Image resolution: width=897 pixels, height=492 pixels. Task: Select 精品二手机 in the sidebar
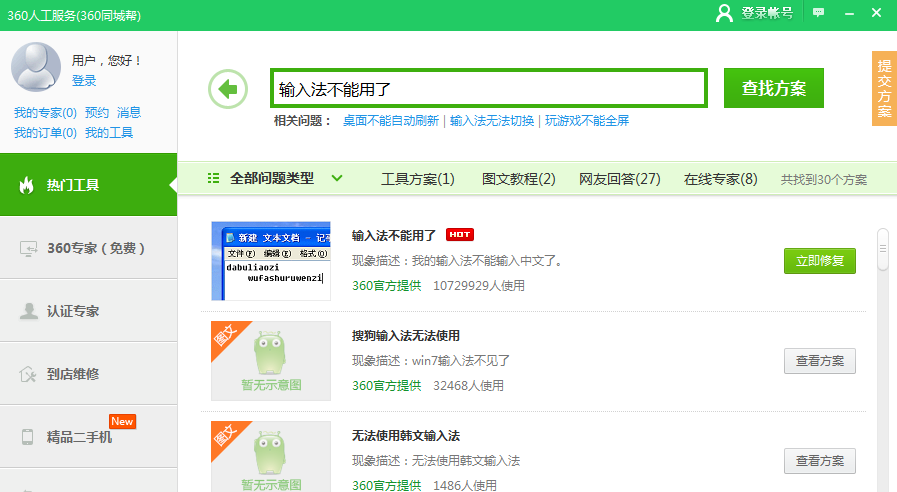[x=89, y=437]
